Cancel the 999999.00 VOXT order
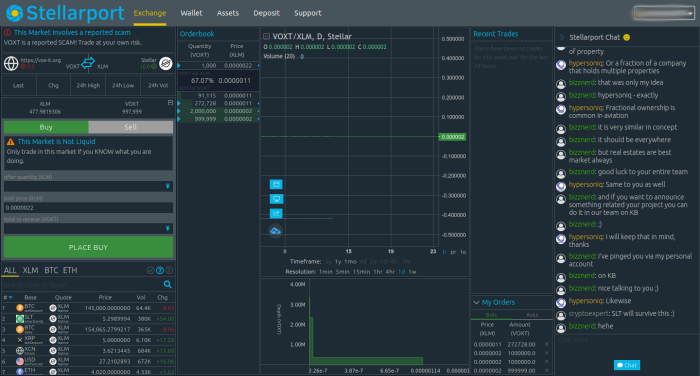This screenshot has width=700, height=376. click(x=546, y=370)
